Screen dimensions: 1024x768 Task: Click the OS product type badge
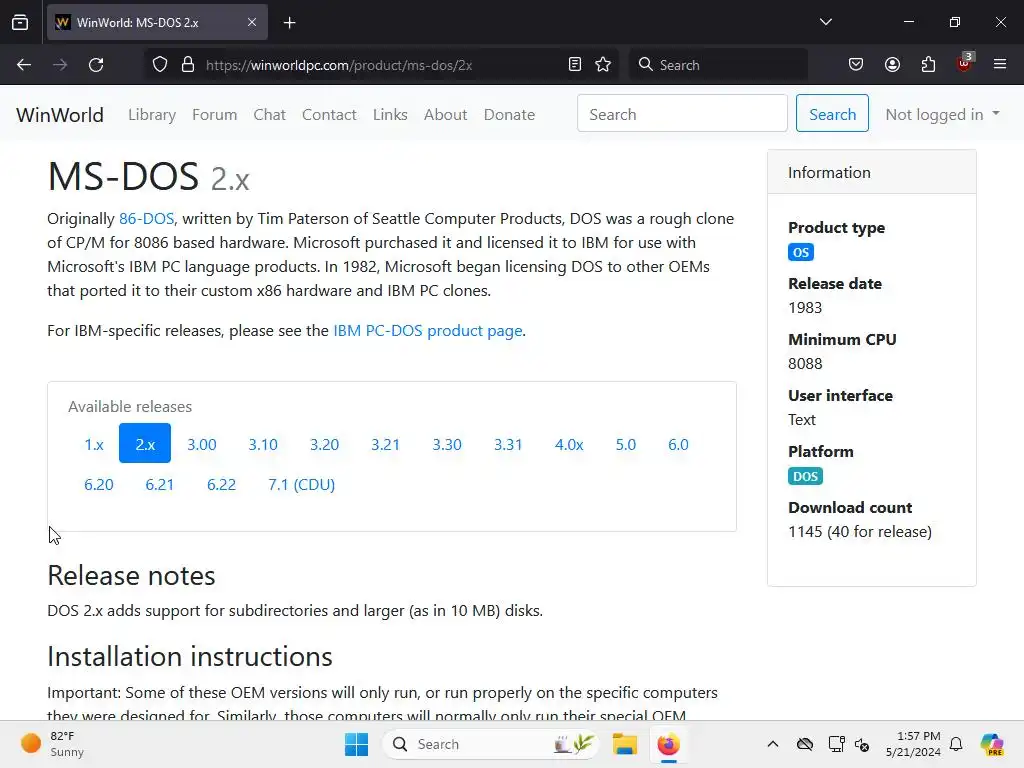(801, 253)
